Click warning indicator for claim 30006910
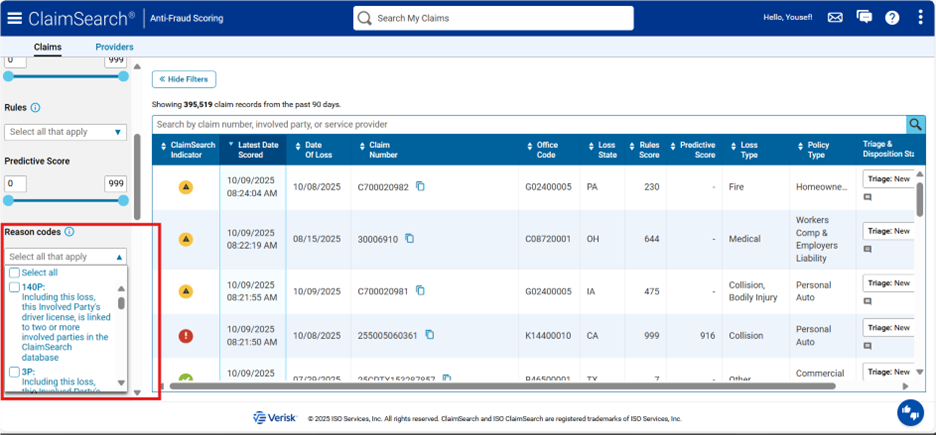 click(x=186, y=239)
